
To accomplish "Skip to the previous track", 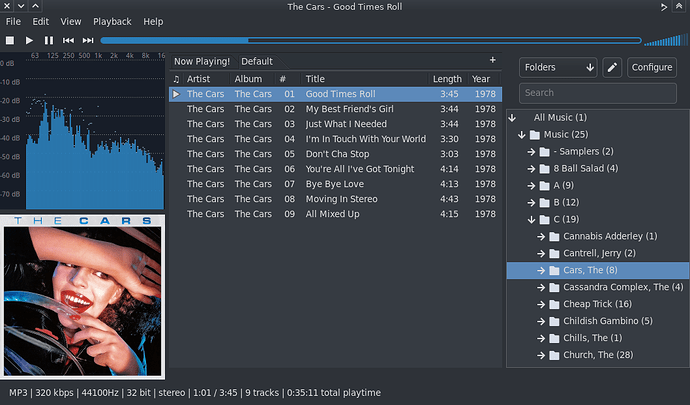I will pyautogui.click(x=68, y=40).
